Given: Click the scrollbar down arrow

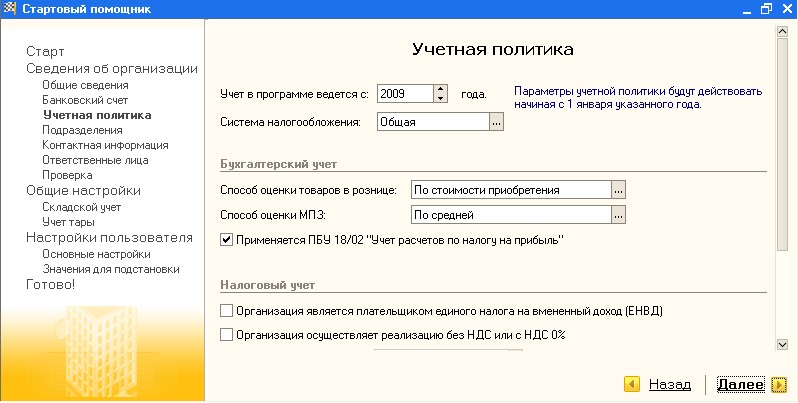Looking at the screenshot, I should [x=783, y=345].
